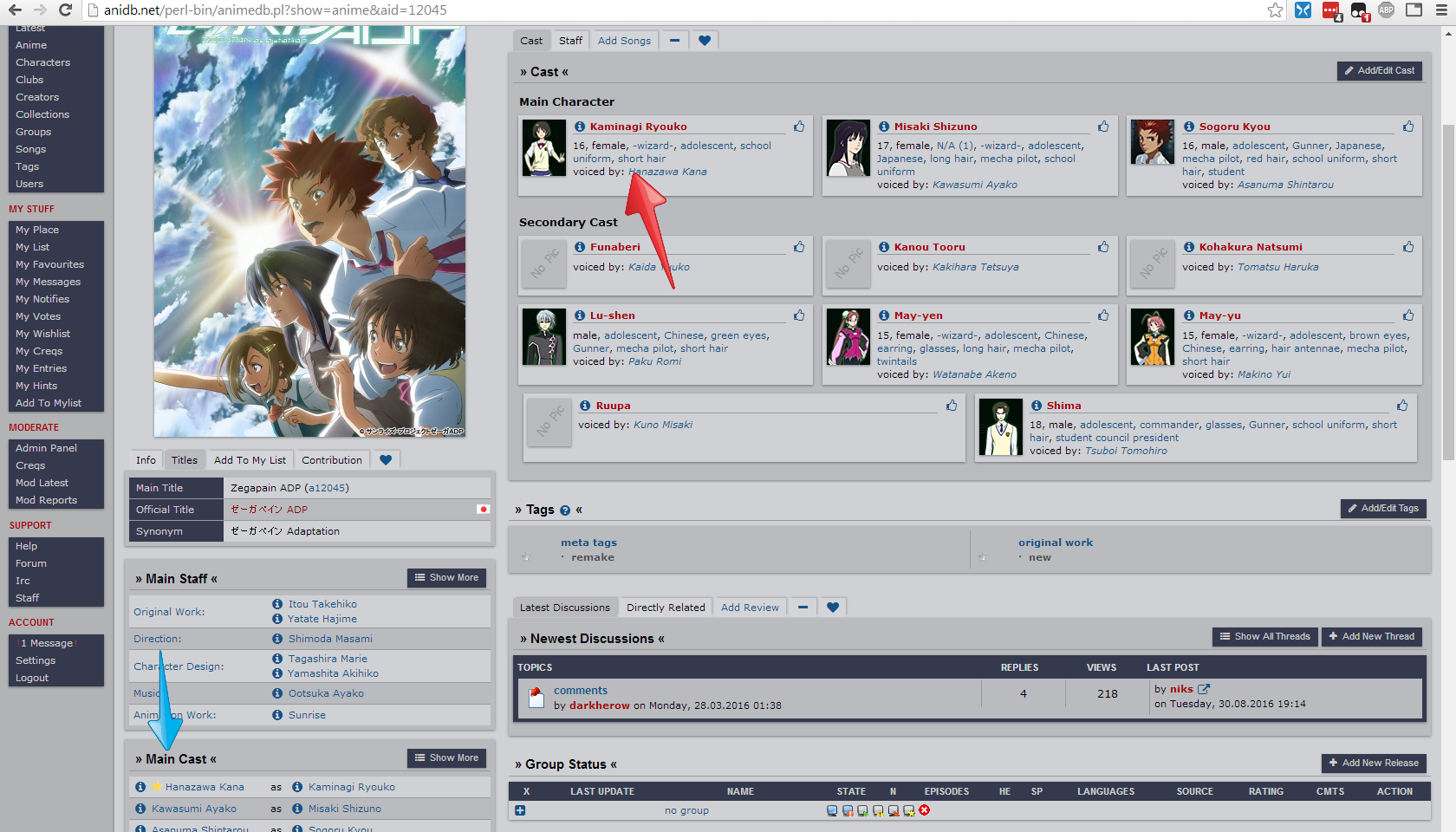The height and width of the screenshot is (832, 1456).
Task: Click the Add/Edit Cast button
Action: pos(1379,71)
